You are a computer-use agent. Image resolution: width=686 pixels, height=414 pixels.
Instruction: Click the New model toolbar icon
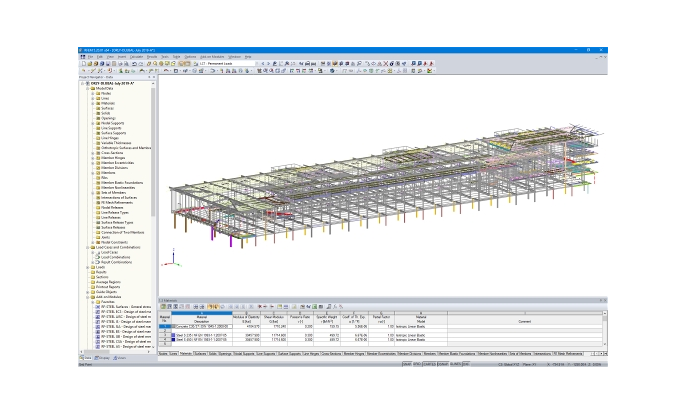coord(84,63)
